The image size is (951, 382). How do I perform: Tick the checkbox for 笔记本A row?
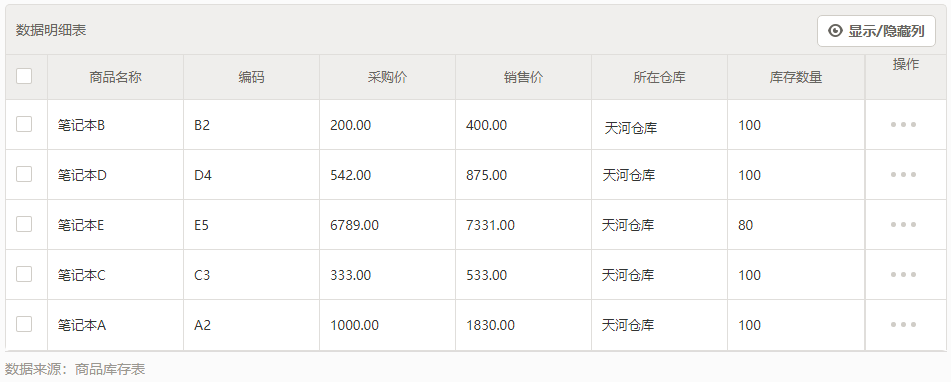[x=24, y=324]
